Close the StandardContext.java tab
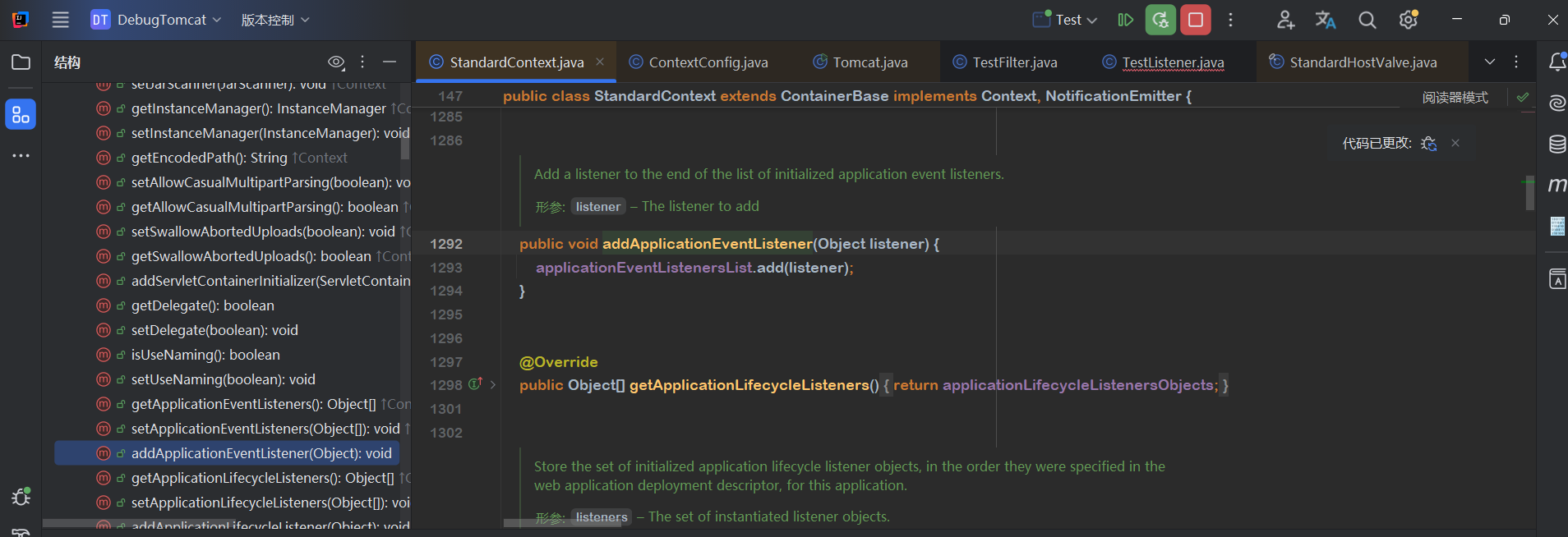Viewport: 1568px width, 537px height. pos(600,62)
